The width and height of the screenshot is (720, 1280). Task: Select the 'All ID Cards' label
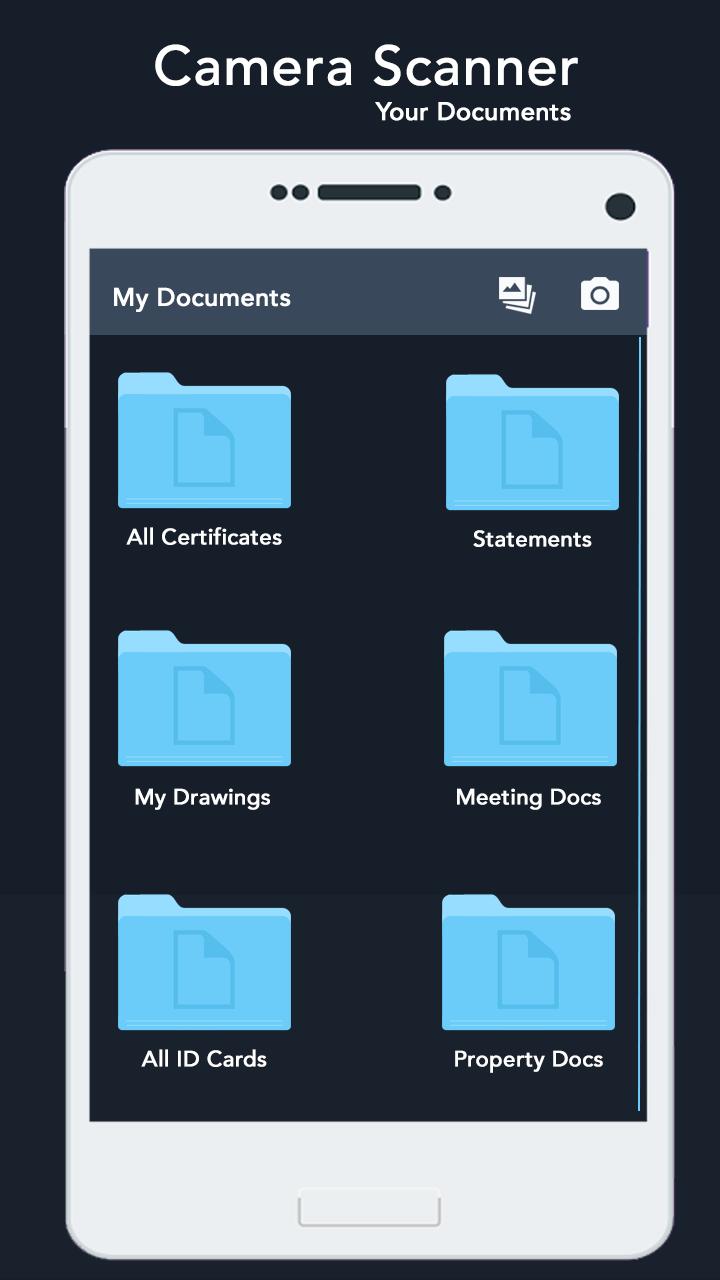coord(204,1059)
